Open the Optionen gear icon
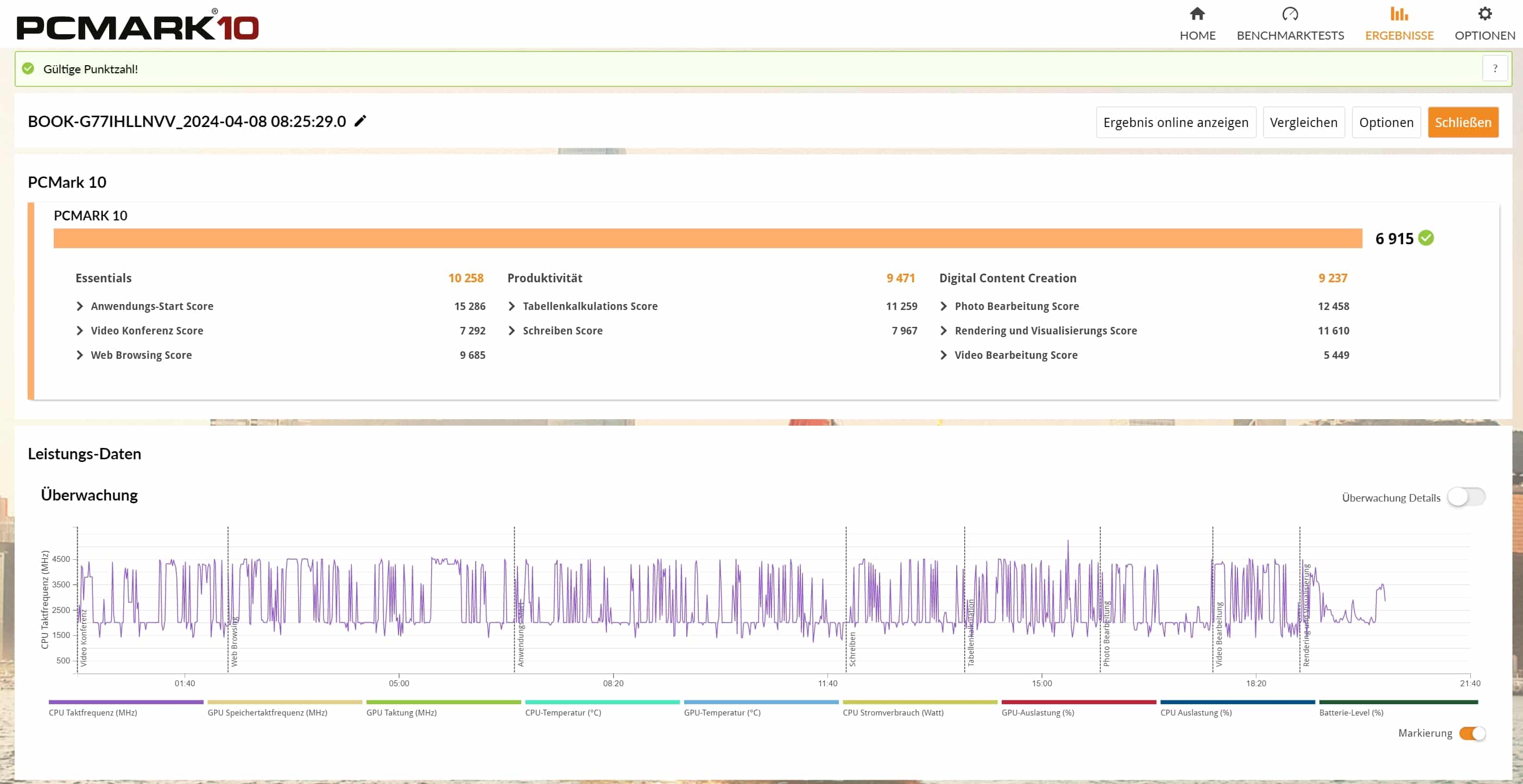The image size is (1523, 784). pos(1484,14)
